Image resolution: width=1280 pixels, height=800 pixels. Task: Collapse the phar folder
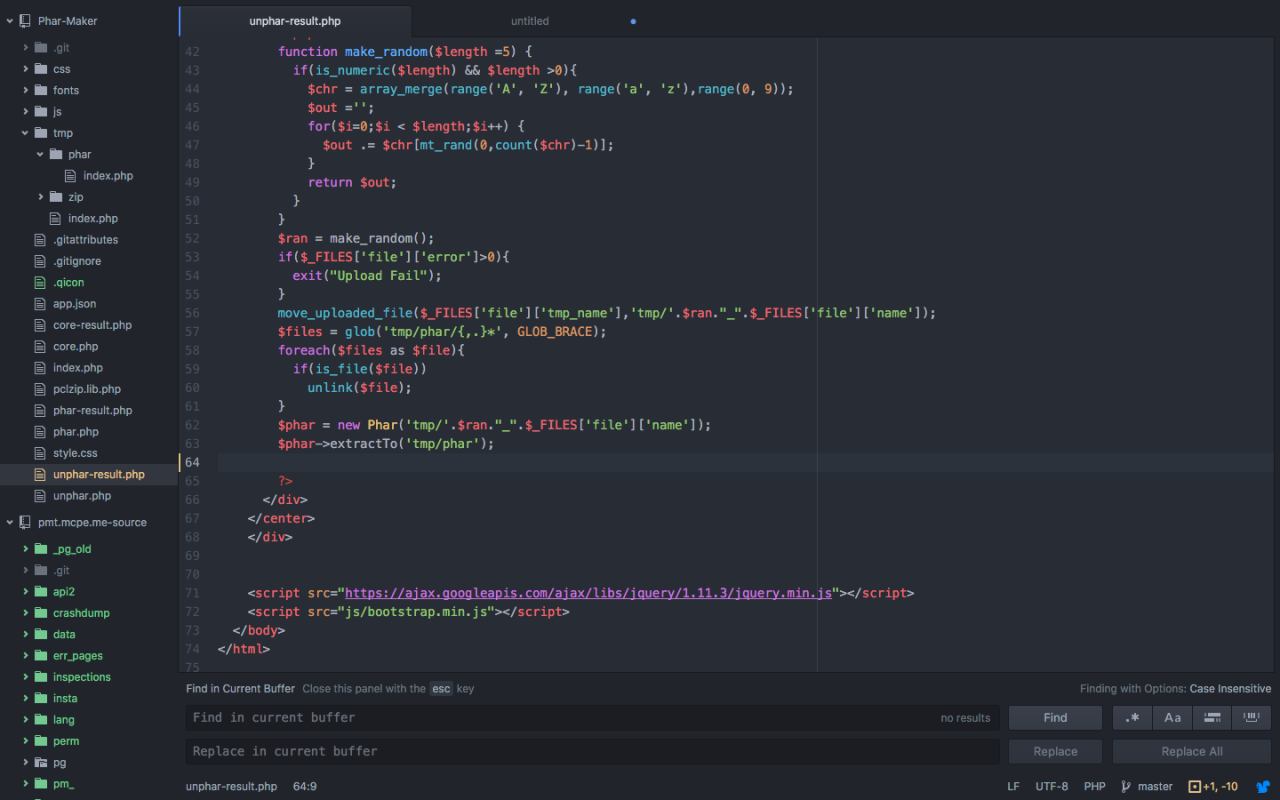coord(41,154)
